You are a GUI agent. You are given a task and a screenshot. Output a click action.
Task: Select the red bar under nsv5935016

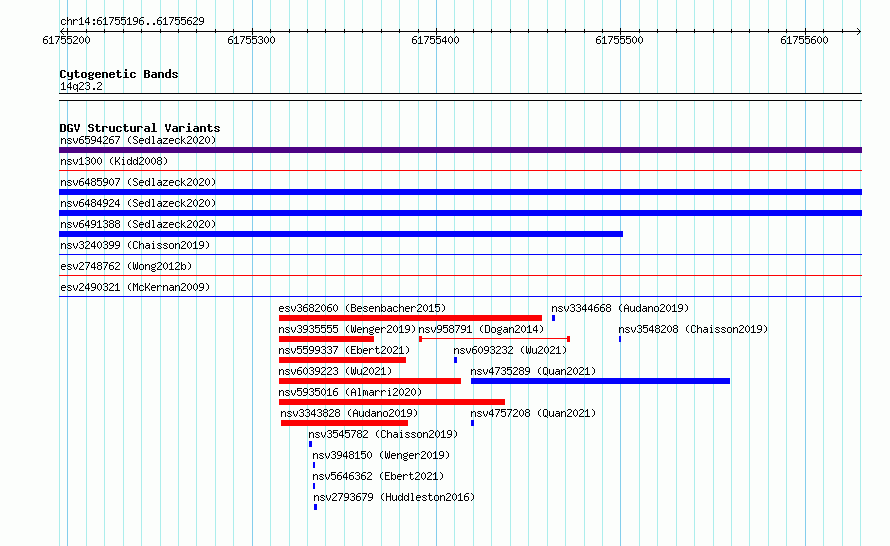pos(392,402)
